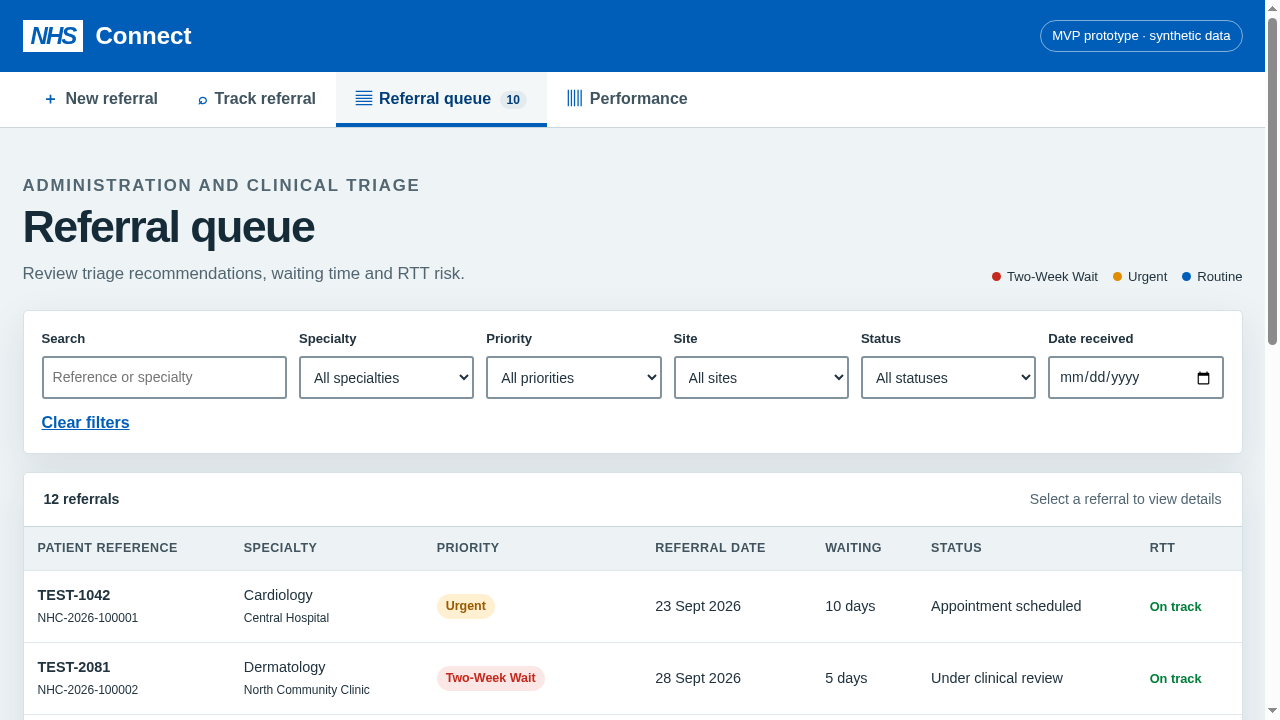Click the Urgent priority badge for TEST-1042
This screenshot has height=720, width=1280.
(466, 606)
